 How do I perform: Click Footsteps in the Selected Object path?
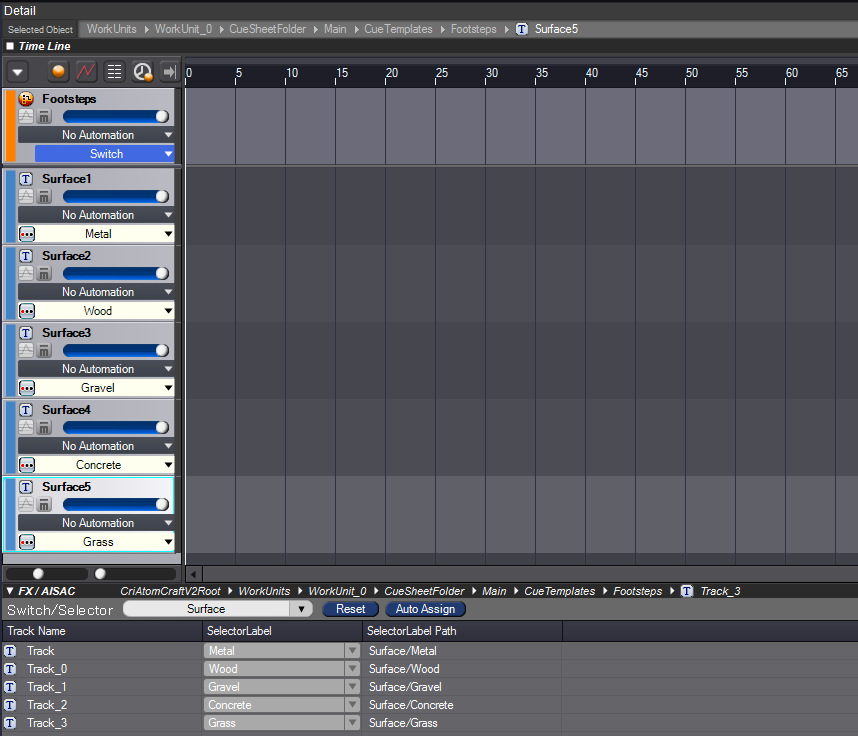pyautogui.click(x=473, y=29)
